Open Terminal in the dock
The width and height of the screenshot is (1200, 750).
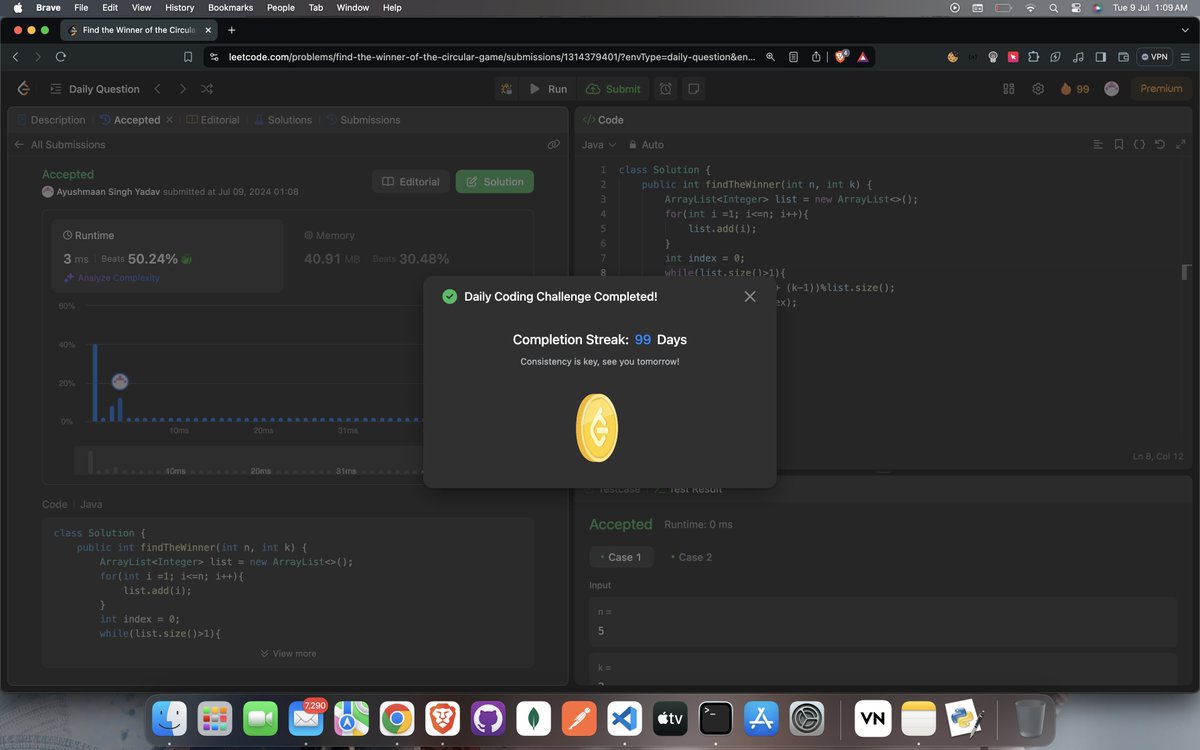716,718
